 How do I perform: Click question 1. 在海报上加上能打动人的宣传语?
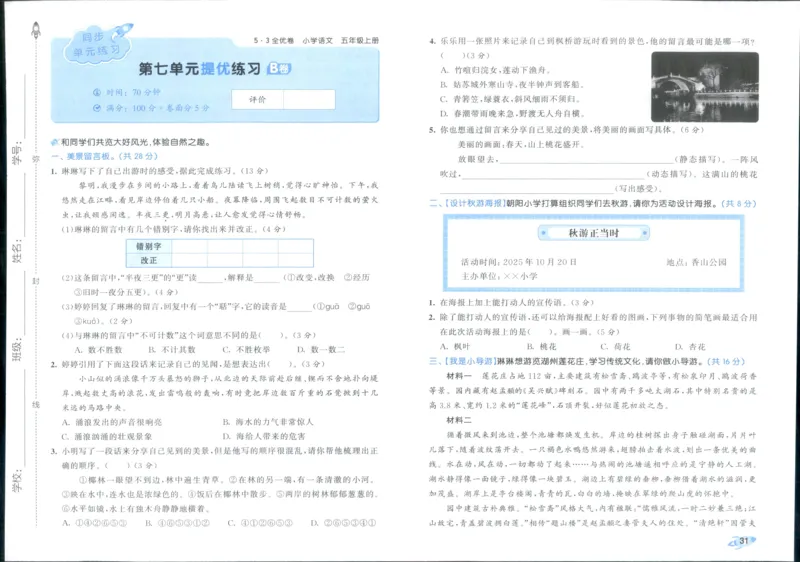coord(511,302)
